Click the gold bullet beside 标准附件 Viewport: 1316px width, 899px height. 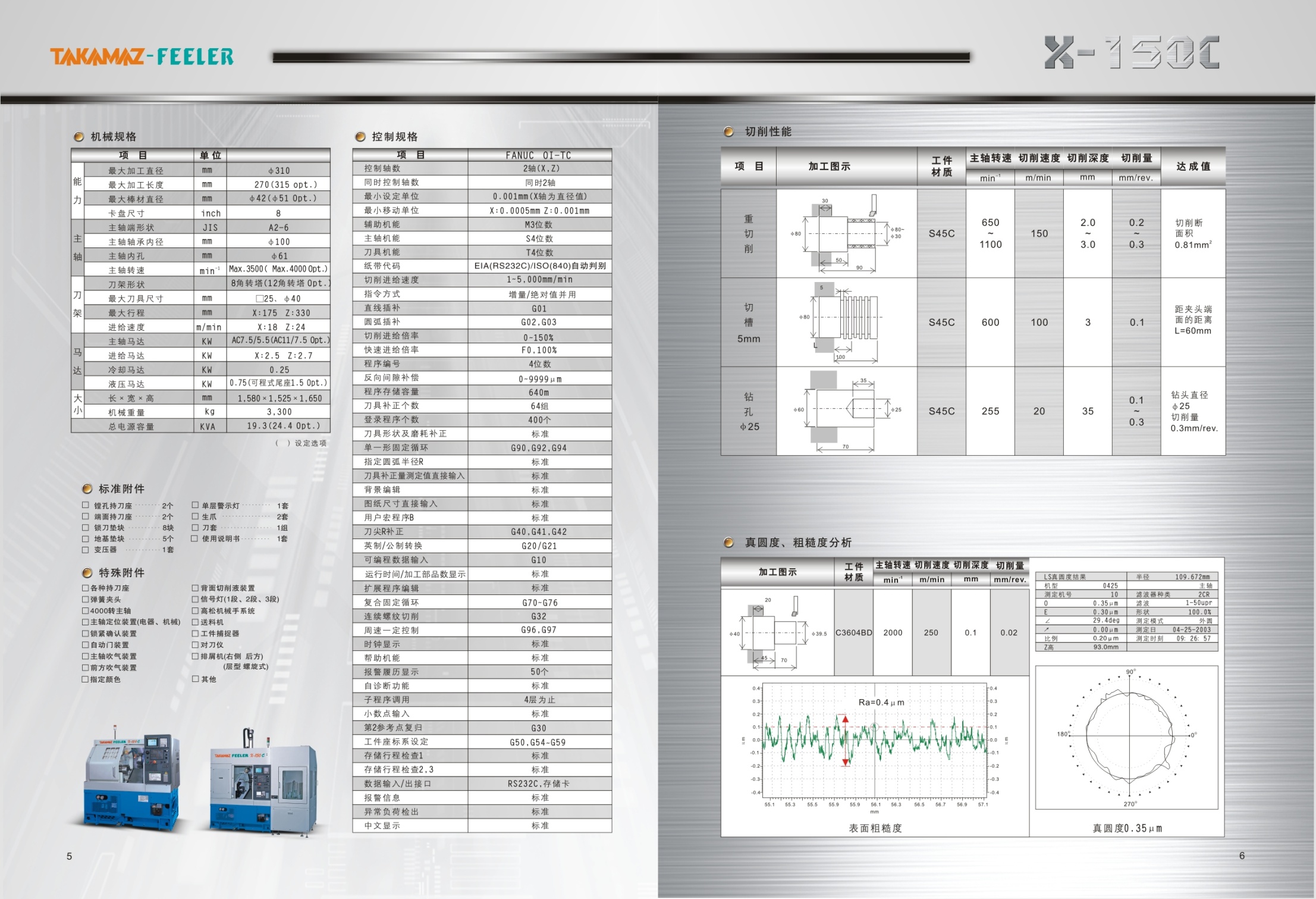pyautogui.click(x=87, y=488)
